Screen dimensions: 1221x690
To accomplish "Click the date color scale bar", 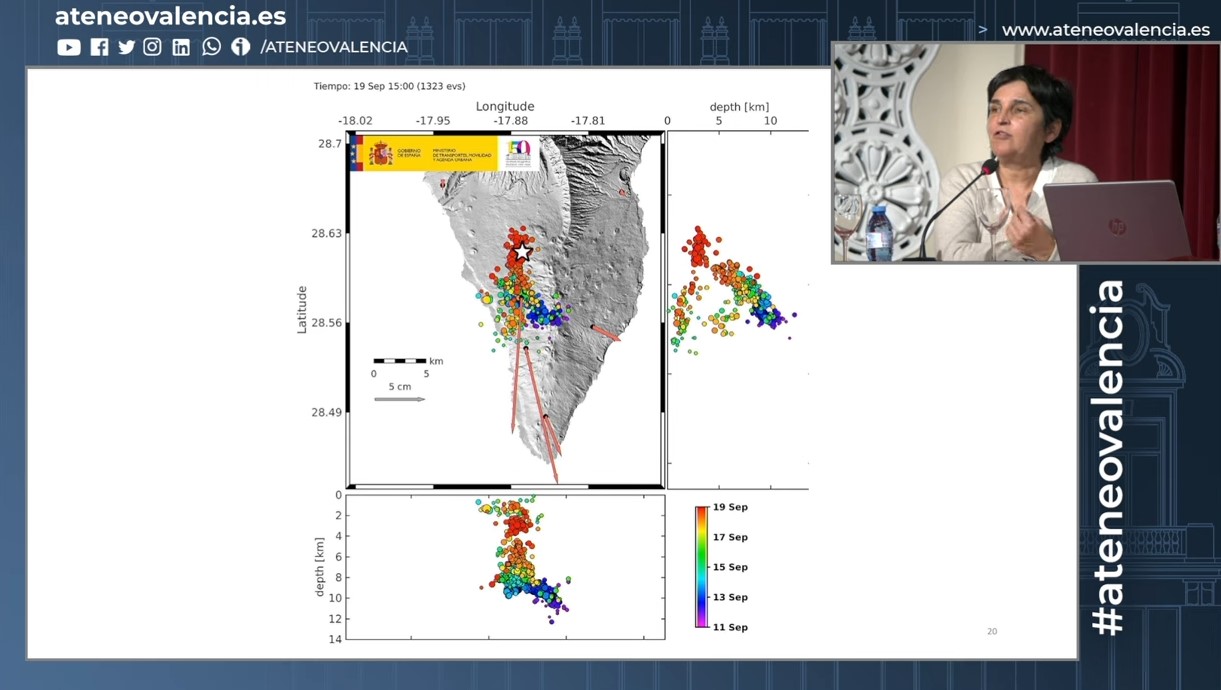I will click(x=702, y=567).
